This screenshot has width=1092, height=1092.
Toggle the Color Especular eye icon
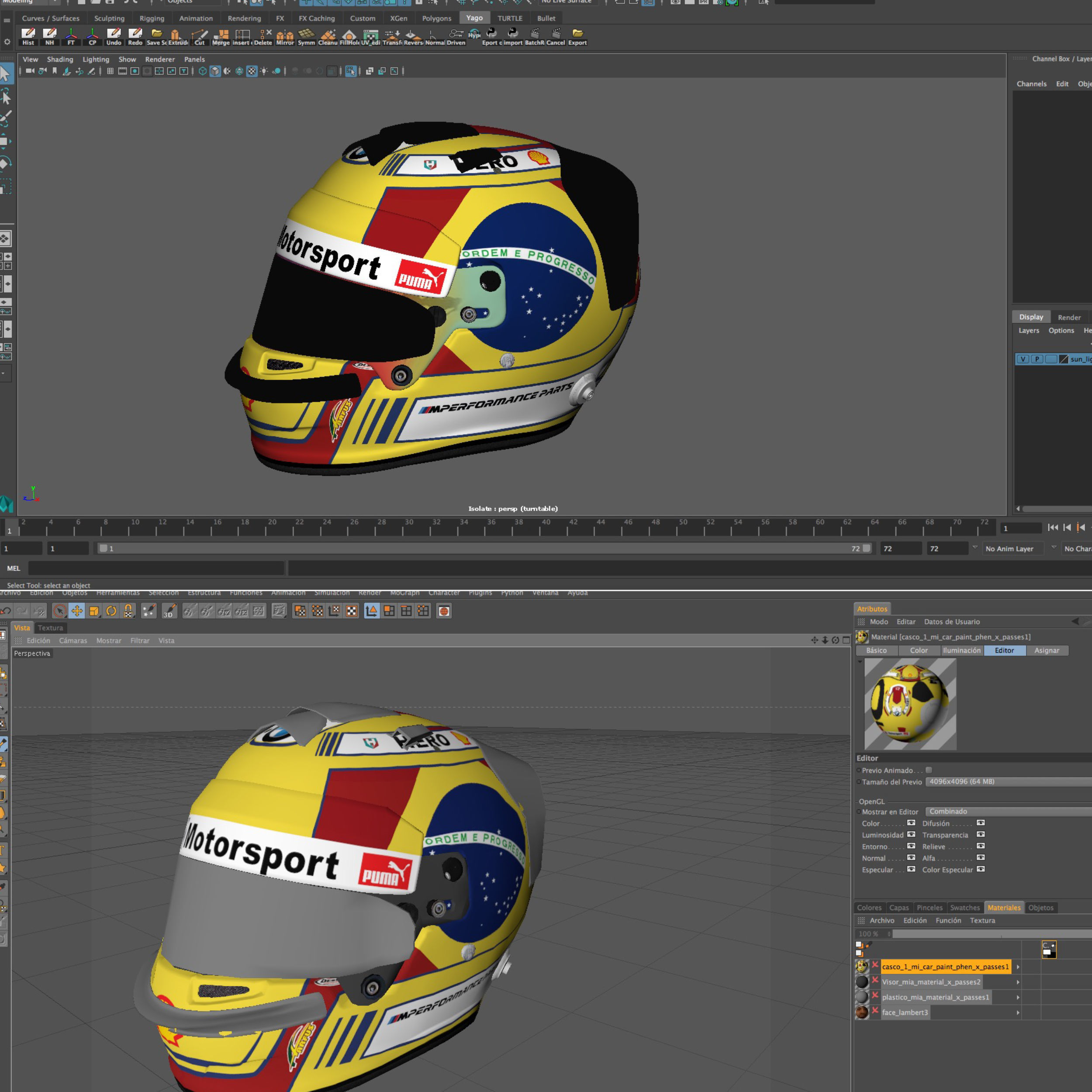tap(981, 869)
